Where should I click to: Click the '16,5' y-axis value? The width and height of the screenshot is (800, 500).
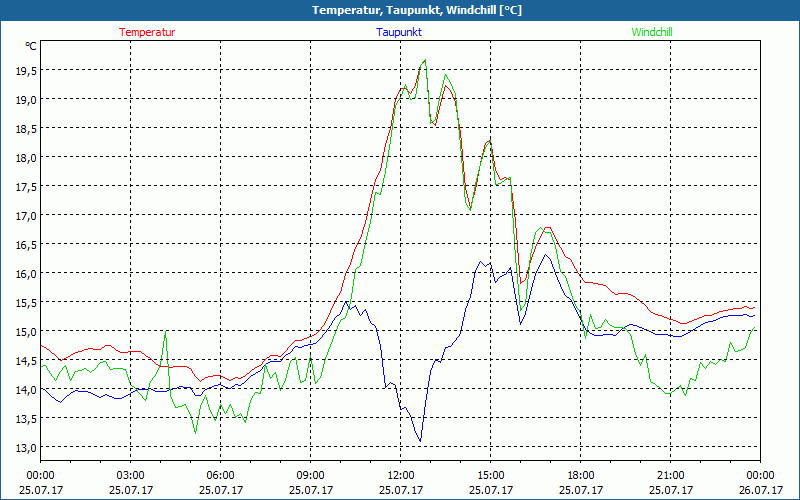click(x=26, y=245)
